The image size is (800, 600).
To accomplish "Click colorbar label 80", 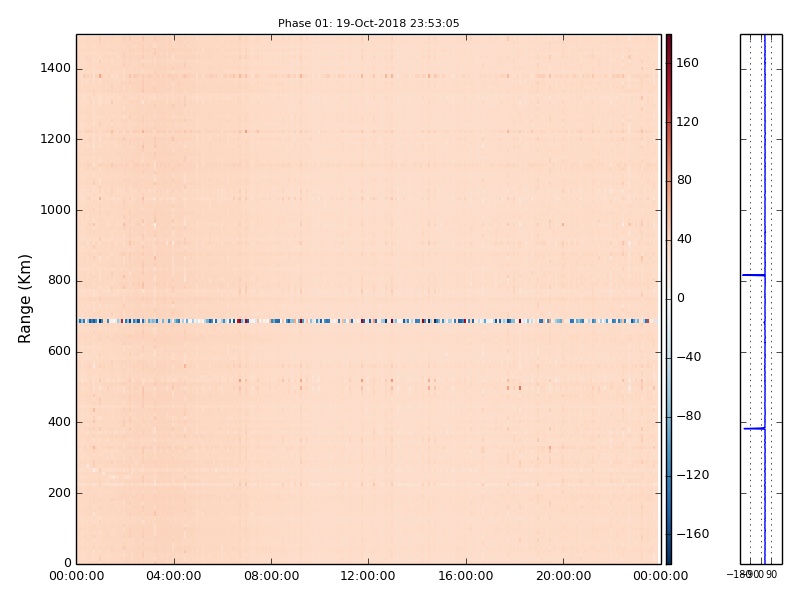I will coord(684,180).
